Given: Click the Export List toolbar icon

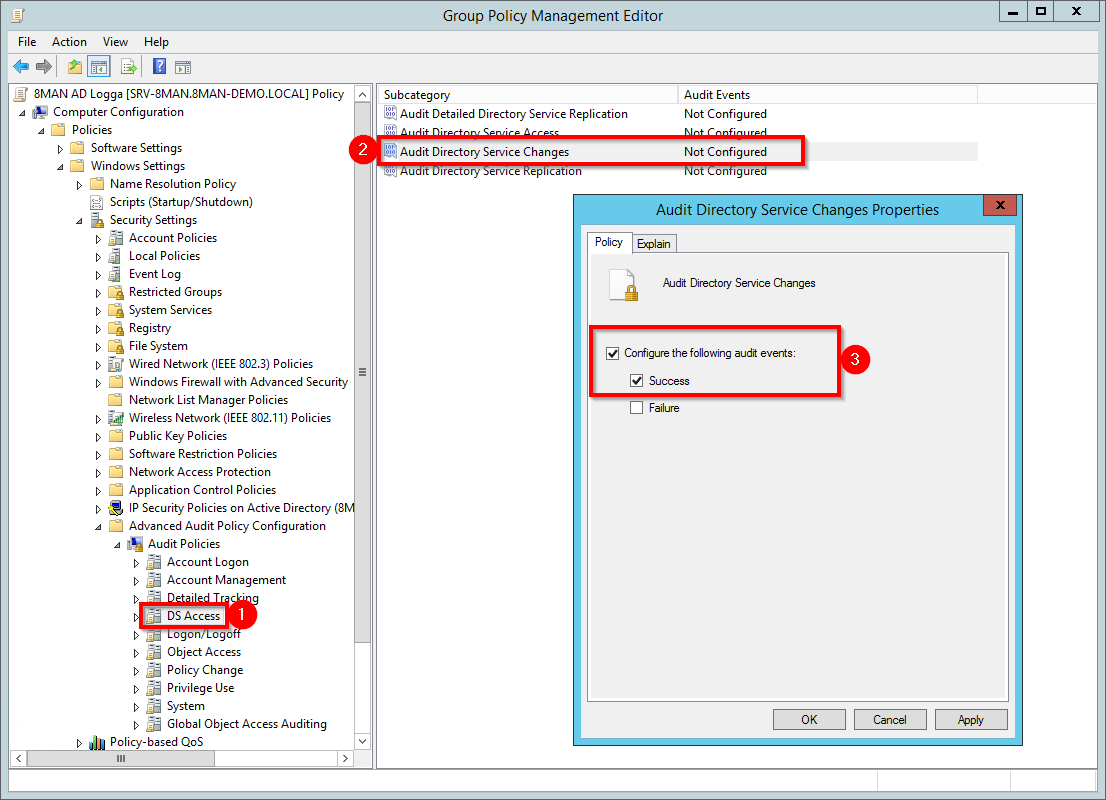Looking at the screenshot, I should [128, 67].
